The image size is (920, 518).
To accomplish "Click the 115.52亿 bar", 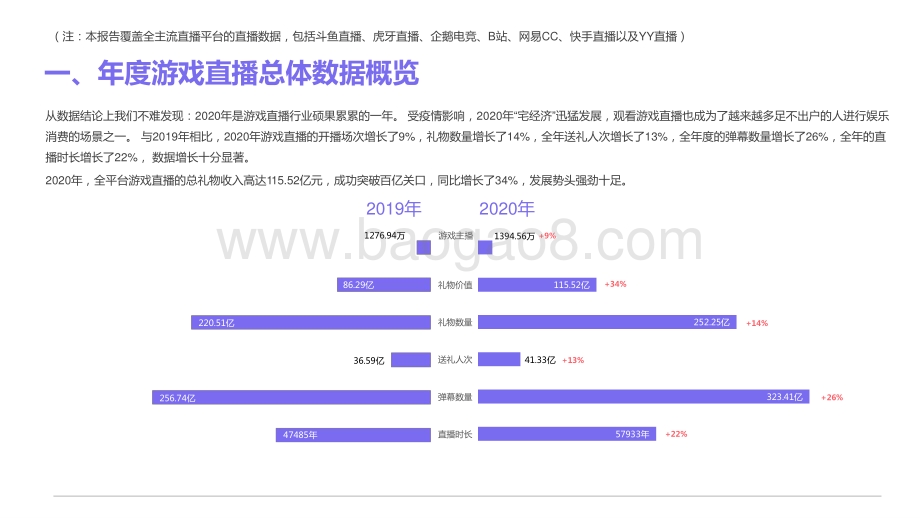I will point(537,285).
